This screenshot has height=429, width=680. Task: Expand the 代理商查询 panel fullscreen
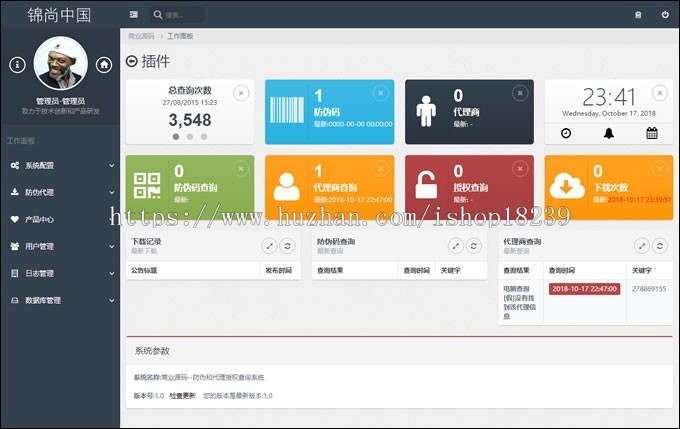(642, 246)
